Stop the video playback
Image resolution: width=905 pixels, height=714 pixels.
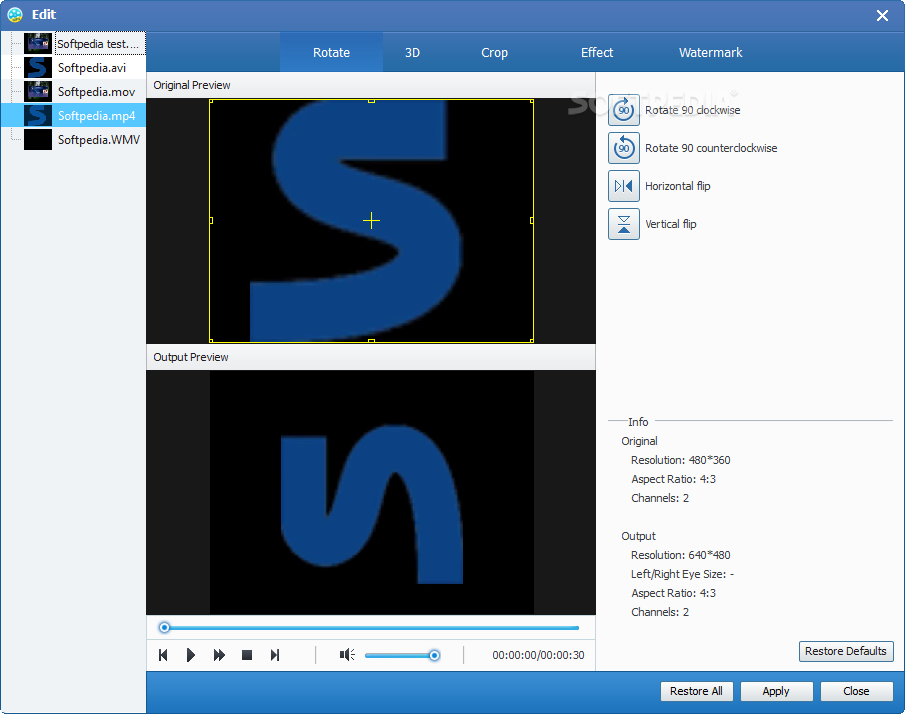coord(247,655)
